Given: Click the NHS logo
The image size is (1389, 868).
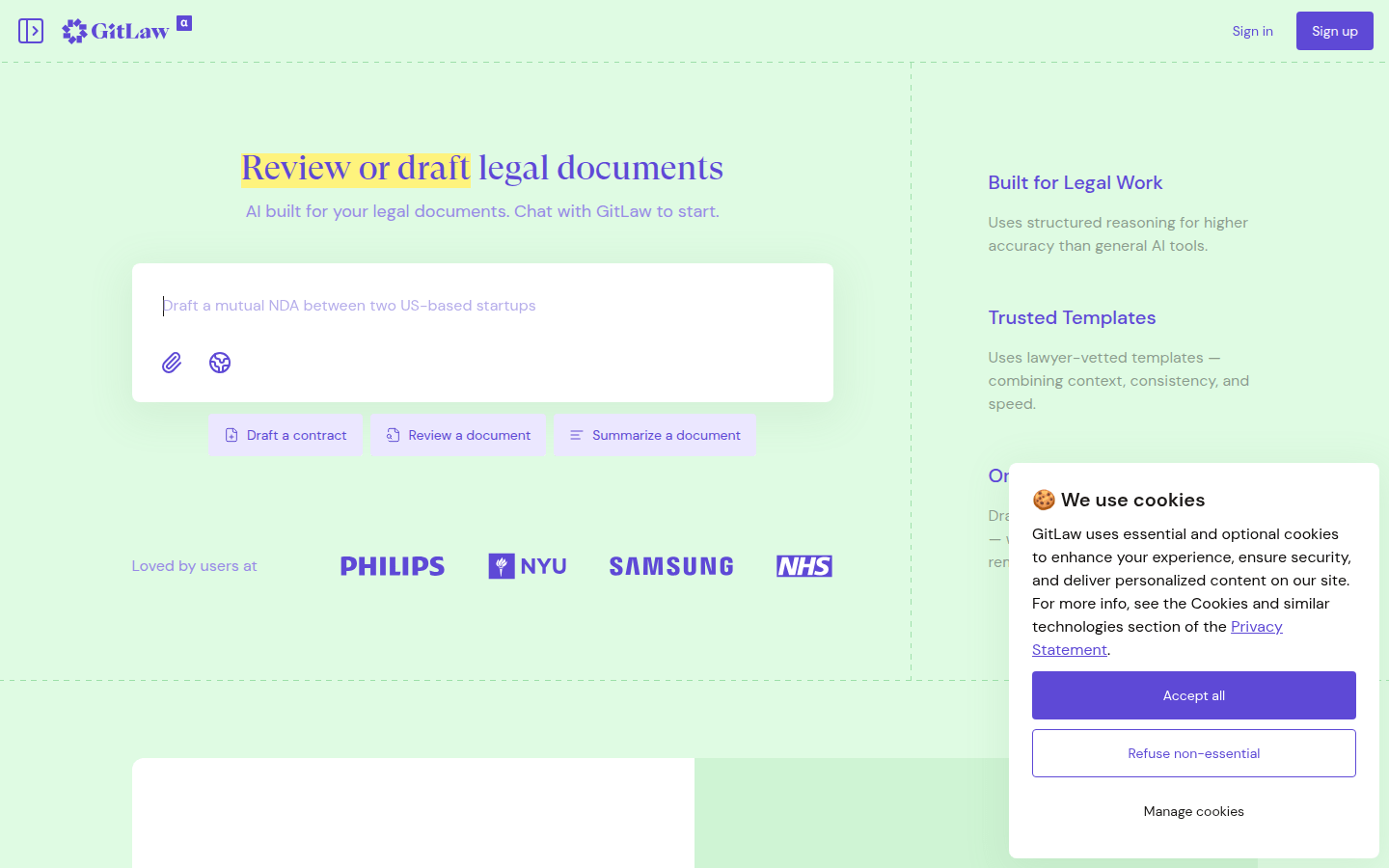Looking at the screenshot, I should 804,566.
